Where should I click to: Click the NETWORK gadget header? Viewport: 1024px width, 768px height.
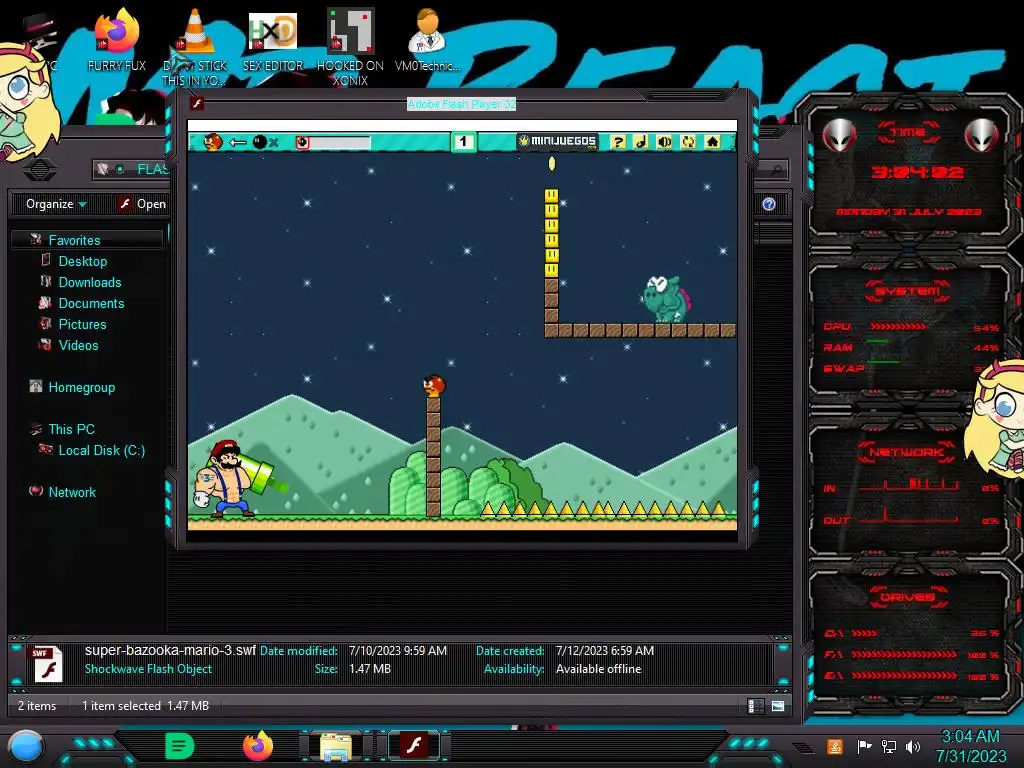[x=906, y=452]
